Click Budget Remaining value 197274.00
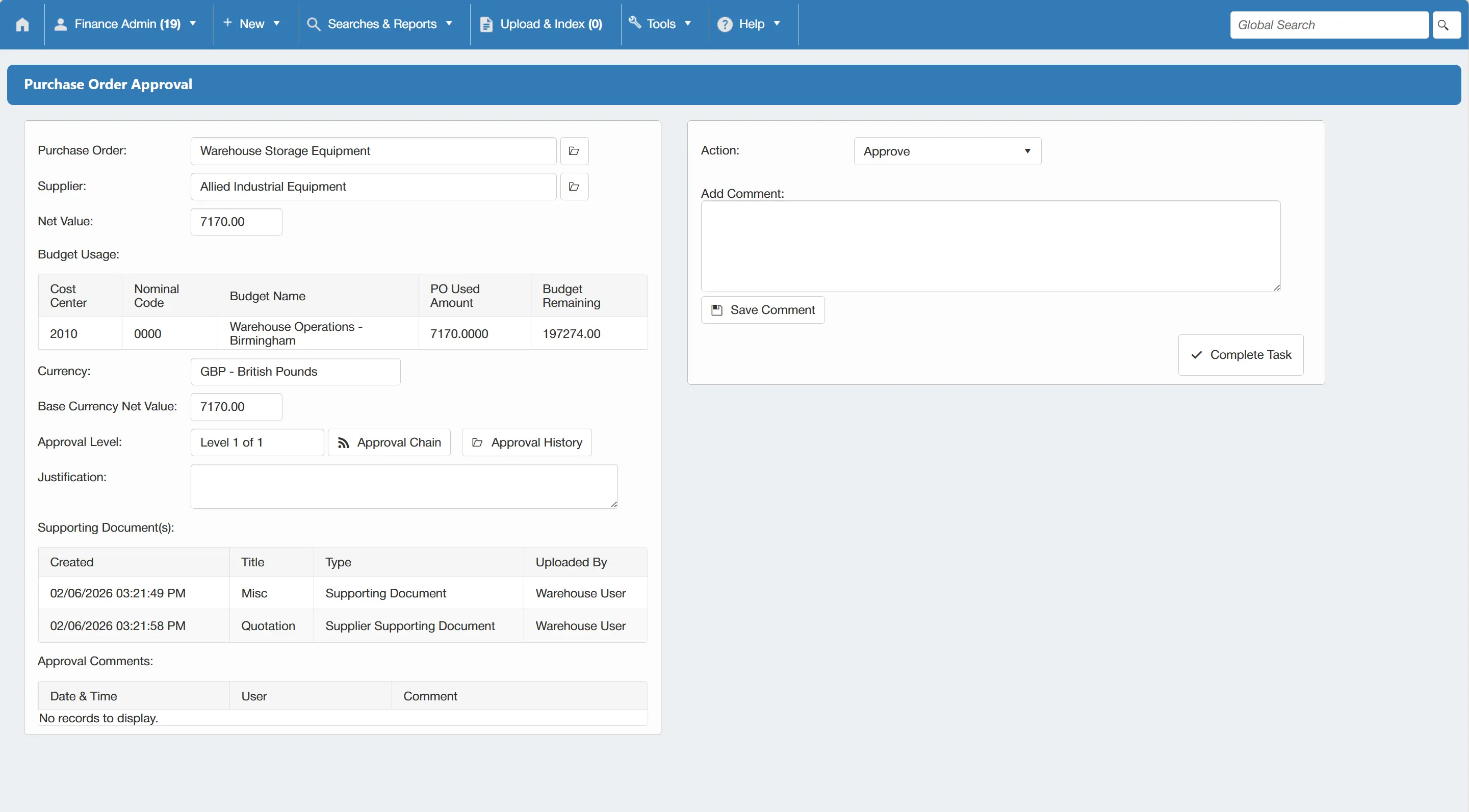The image size is (1469, 812). (572, 333)
